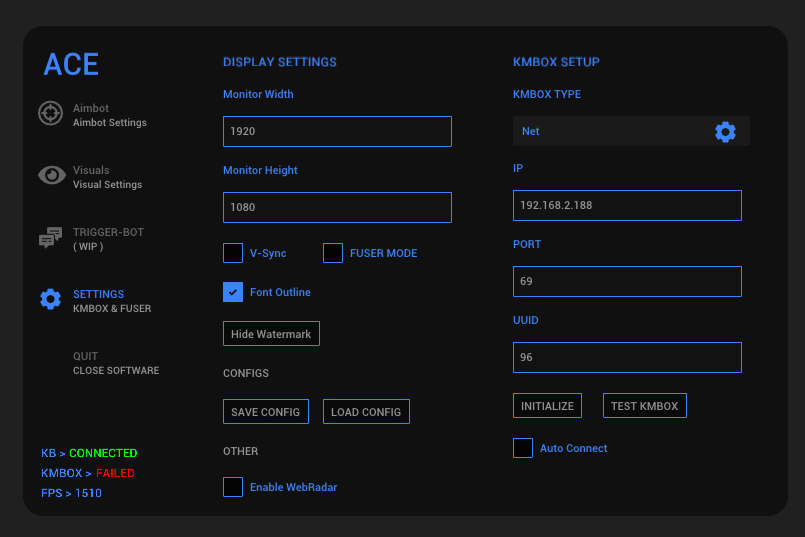Click the Aimbot crosshair icon

[x=50, y=113]
